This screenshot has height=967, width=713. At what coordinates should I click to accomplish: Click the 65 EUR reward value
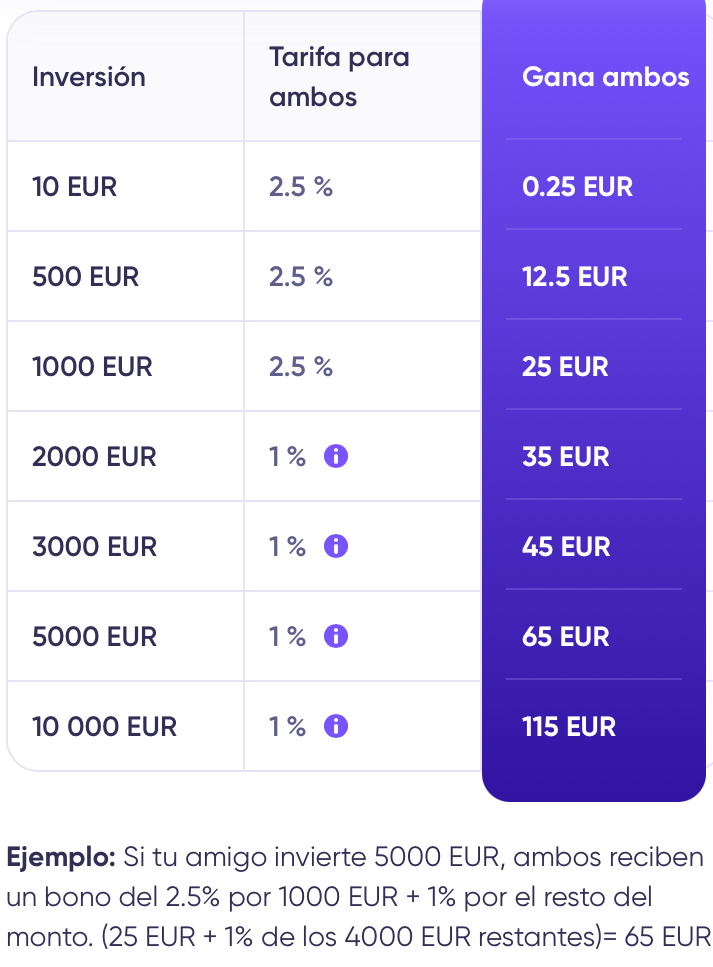[x=565, y=637]
